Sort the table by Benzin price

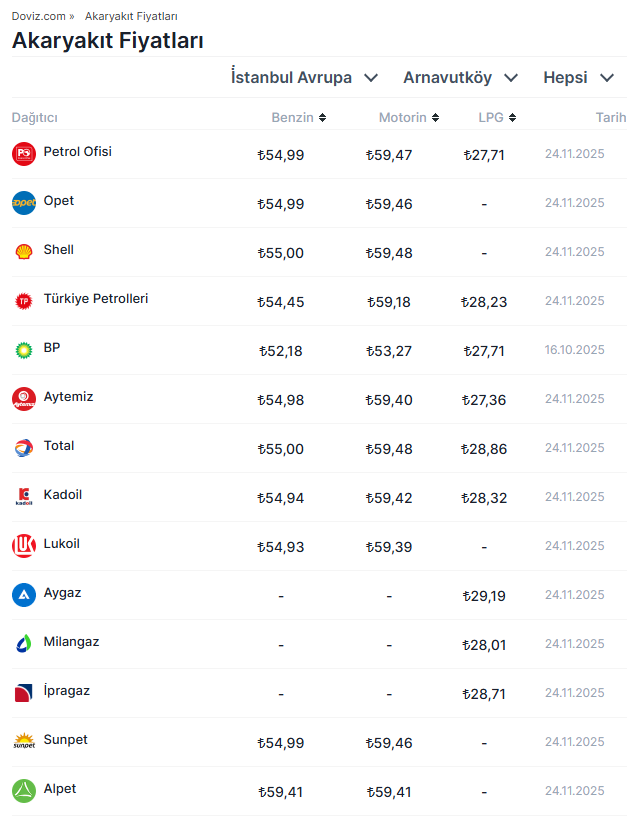pos(299,118)
